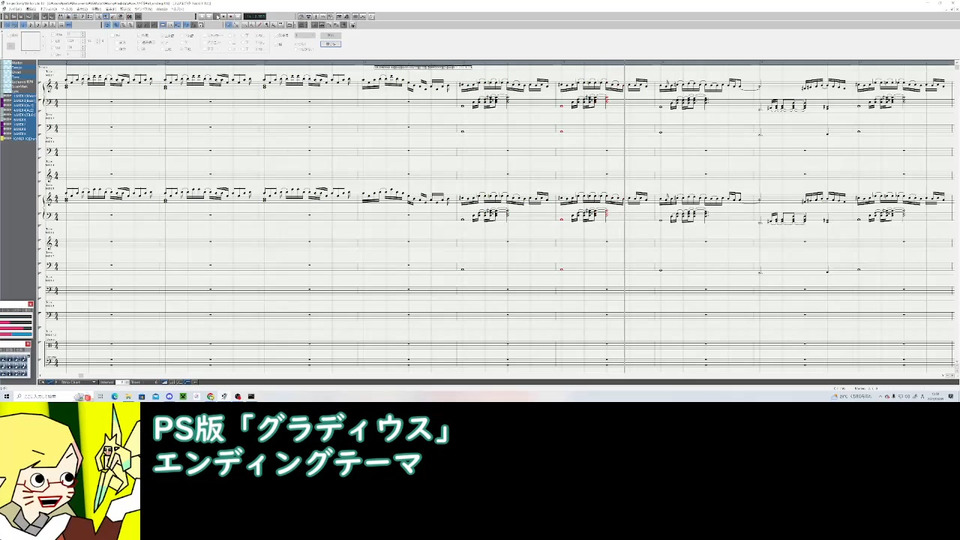
Task: Open the 編集 menu
Action: [x=31, y=9]
